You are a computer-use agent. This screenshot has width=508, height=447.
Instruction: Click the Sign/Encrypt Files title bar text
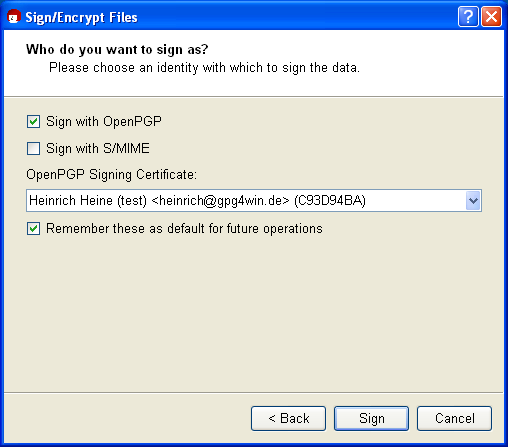[81, 17]
